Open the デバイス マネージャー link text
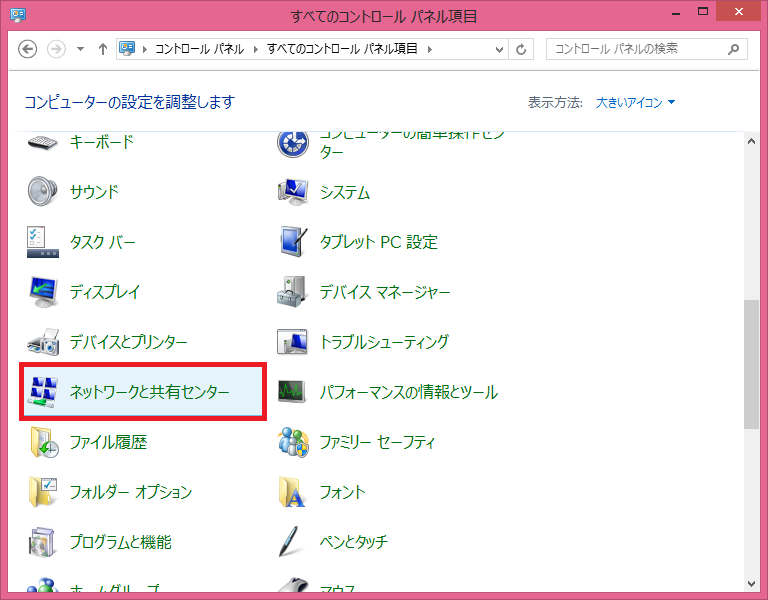768x600 pixels. (x=385, y=292)
